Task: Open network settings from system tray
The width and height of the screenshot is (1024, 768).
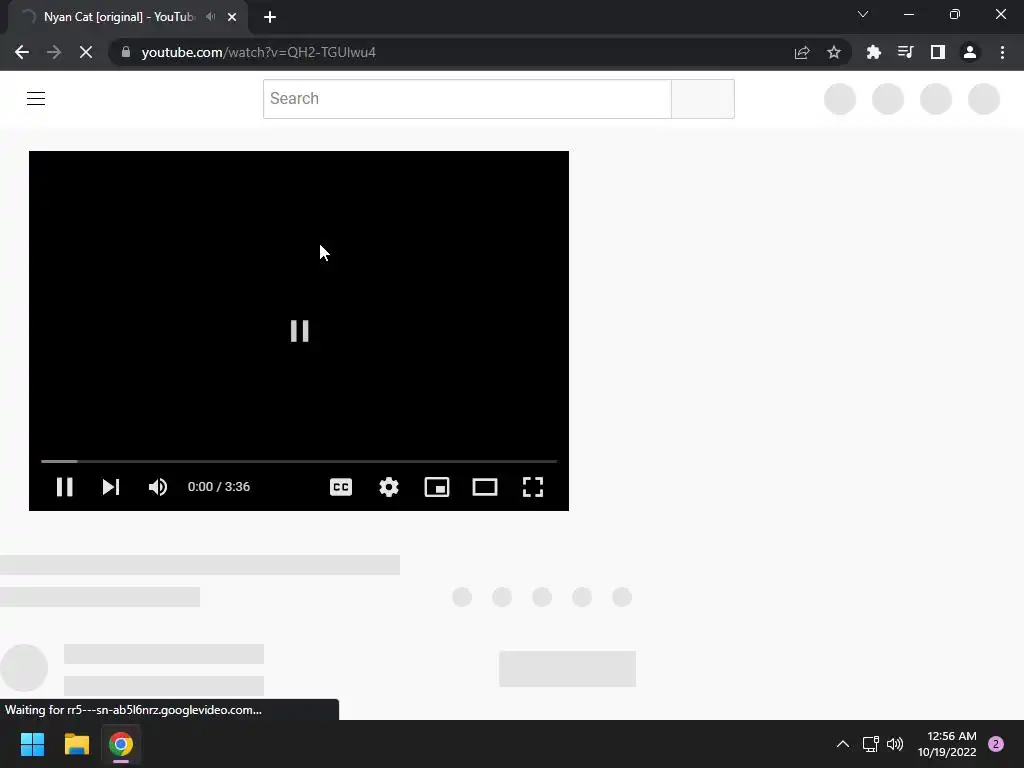Action: (x=871, y=744)
